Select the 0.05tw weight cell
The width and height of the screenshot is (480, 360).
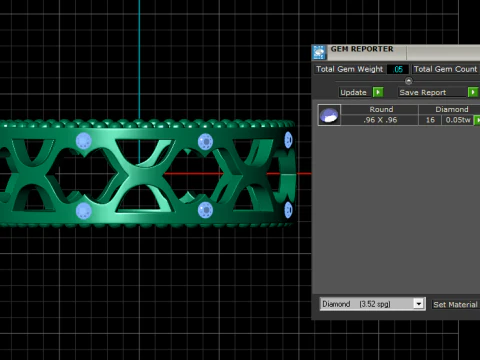458,120
